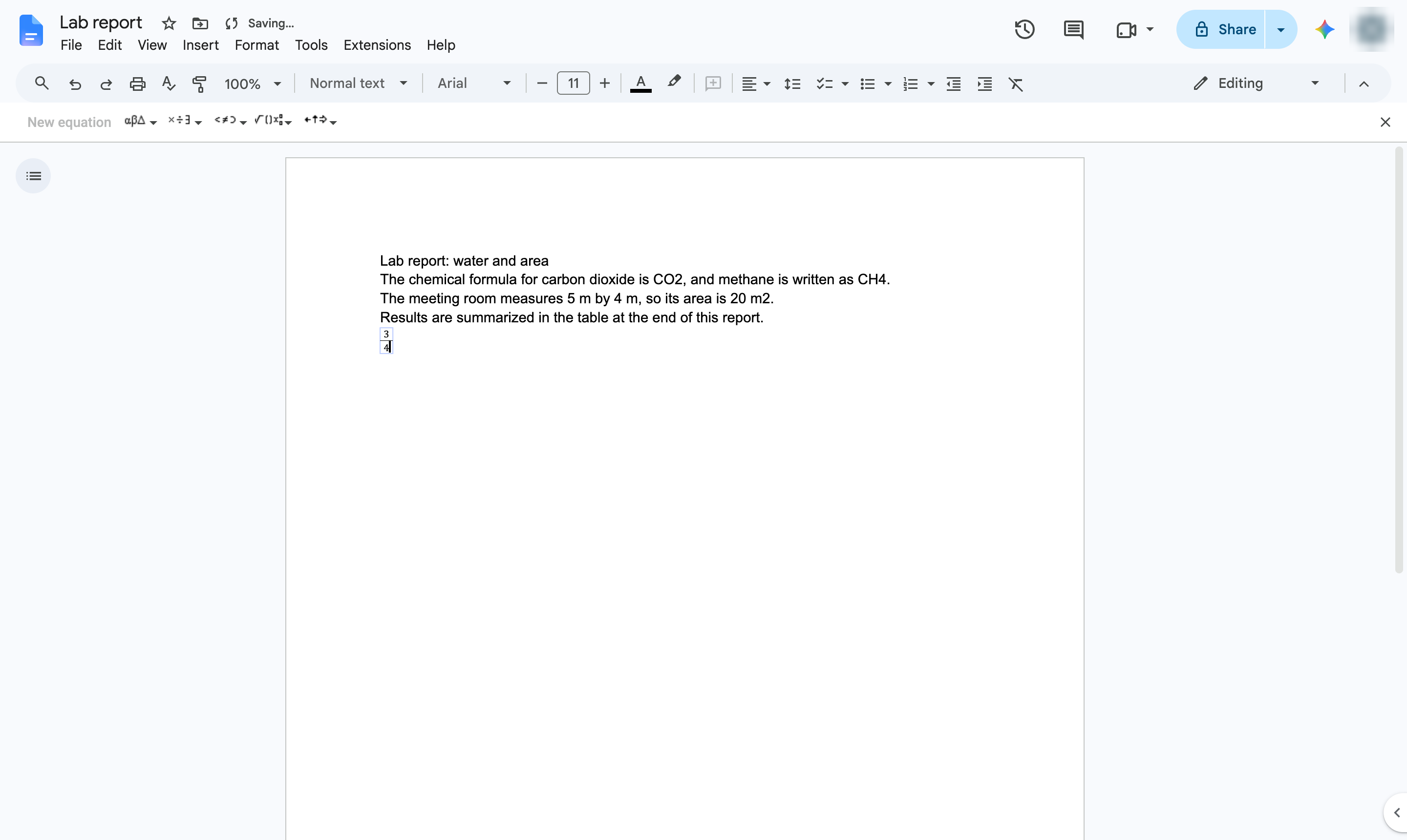Open text alignment dropdown
The width and height of the screenshot is (1407, 840).
click(x=756, y=84)
